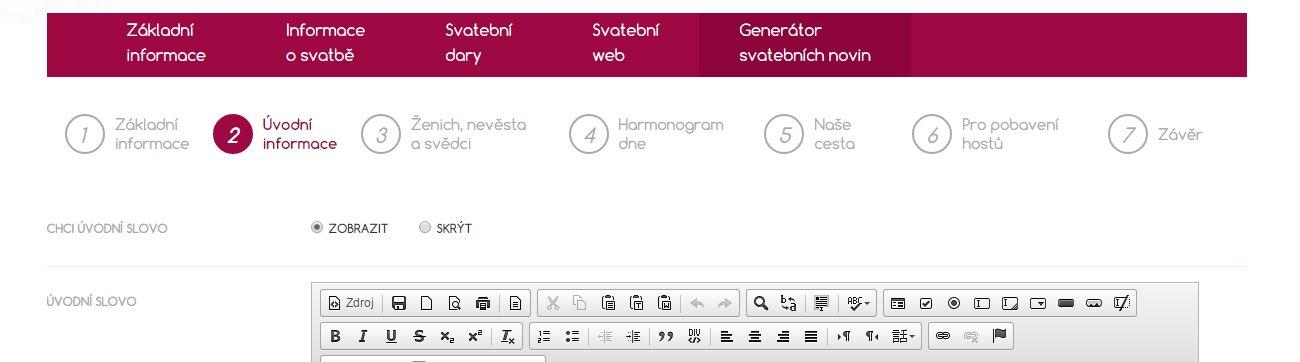Viewport: 1300px width, 362px height.
Task: Select the SKRÝT radio option
Action: (x=425, y=228)
